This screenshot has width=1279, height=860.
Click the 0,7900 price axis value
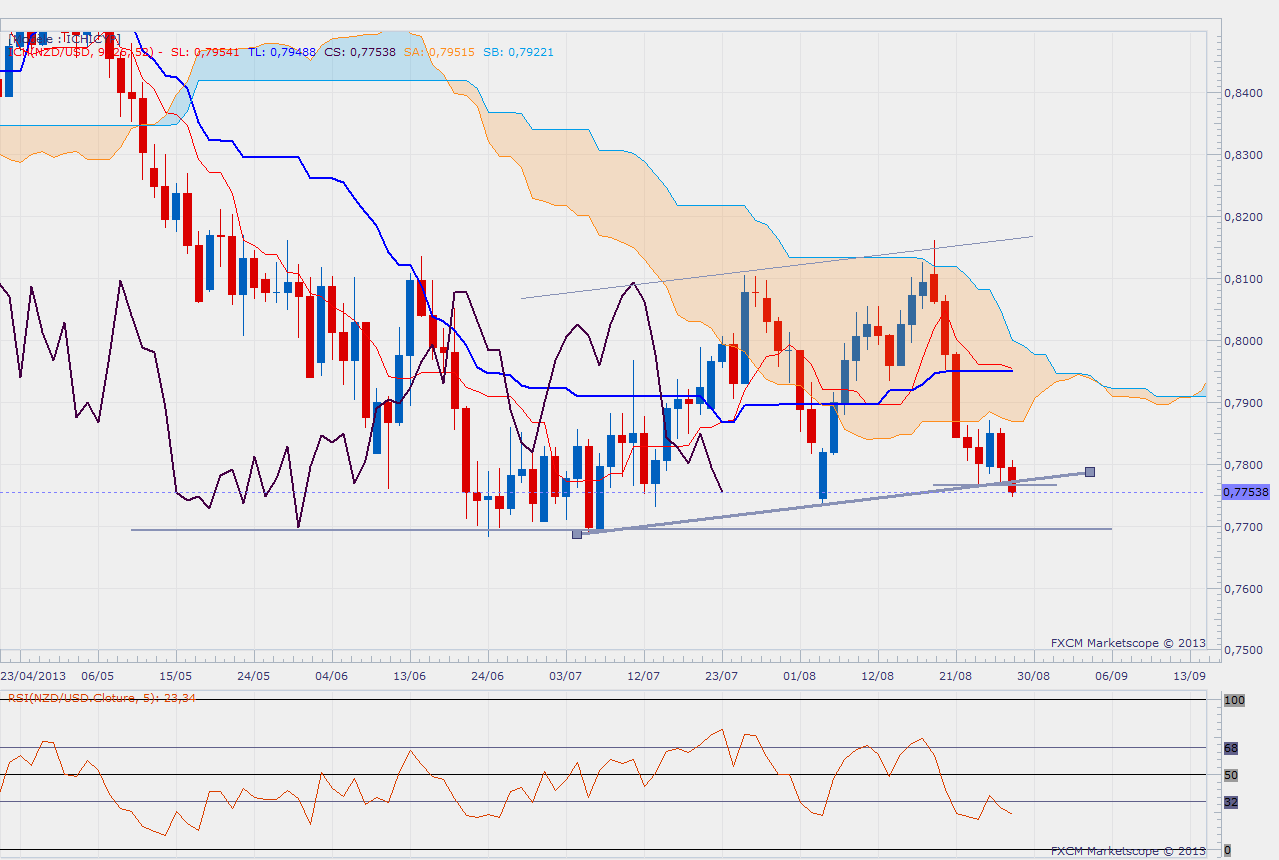1243,403
